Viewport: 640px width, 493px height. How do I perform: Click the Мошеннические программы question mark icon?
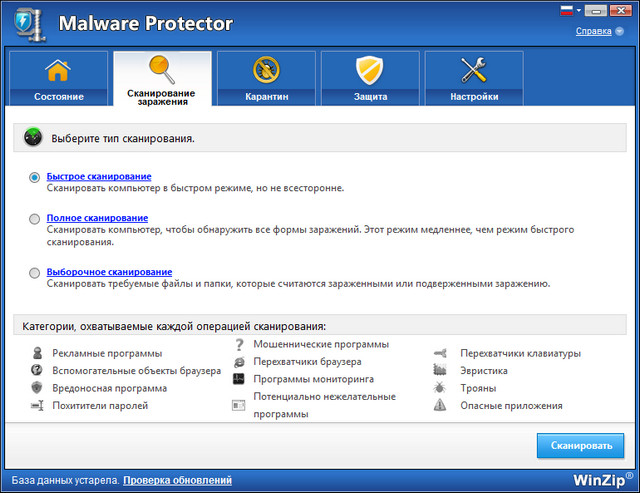click(238, 345)
